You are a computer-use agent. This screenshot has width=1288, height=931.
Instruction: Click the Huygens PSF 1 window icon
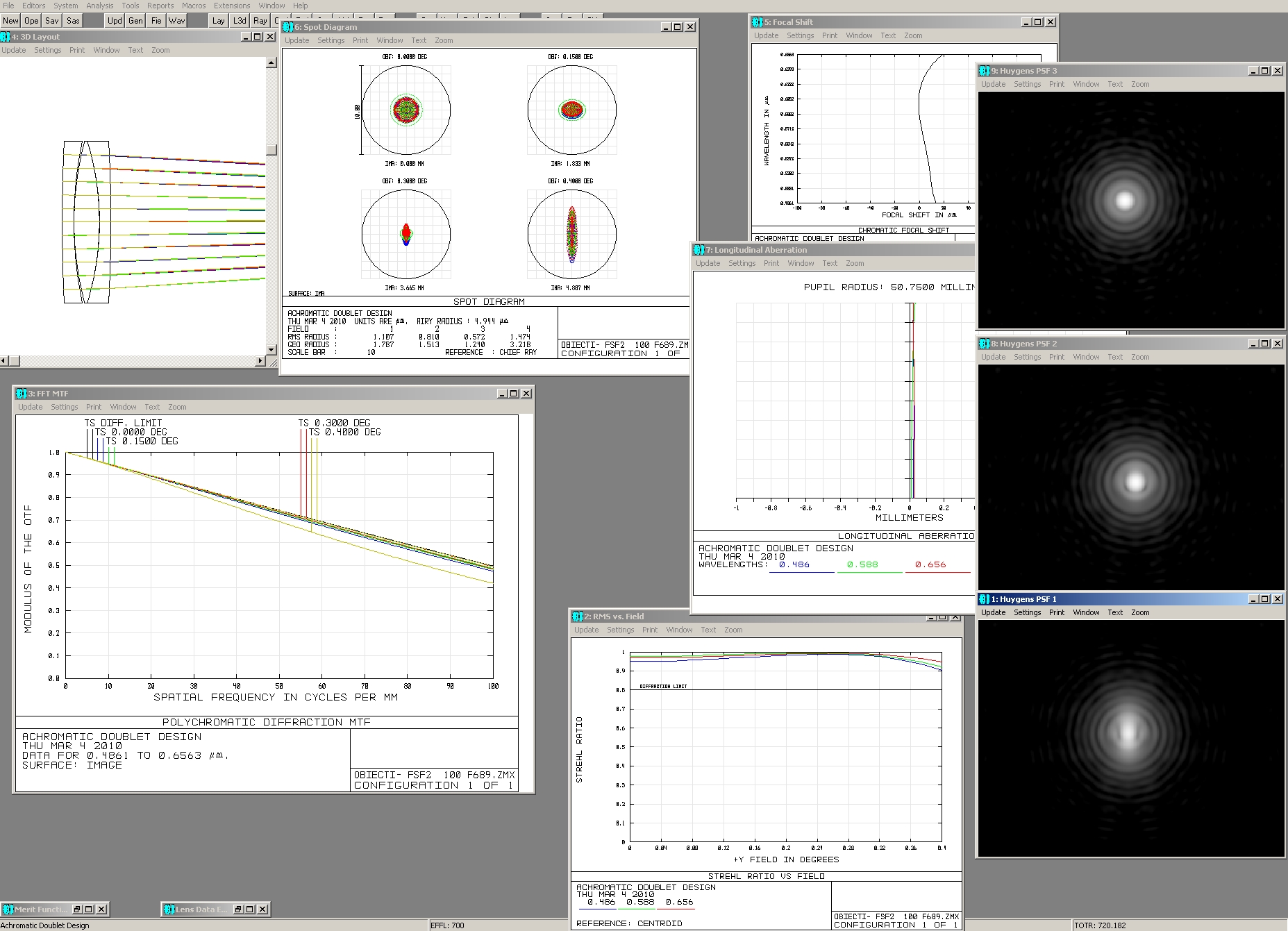pos(985,599)
